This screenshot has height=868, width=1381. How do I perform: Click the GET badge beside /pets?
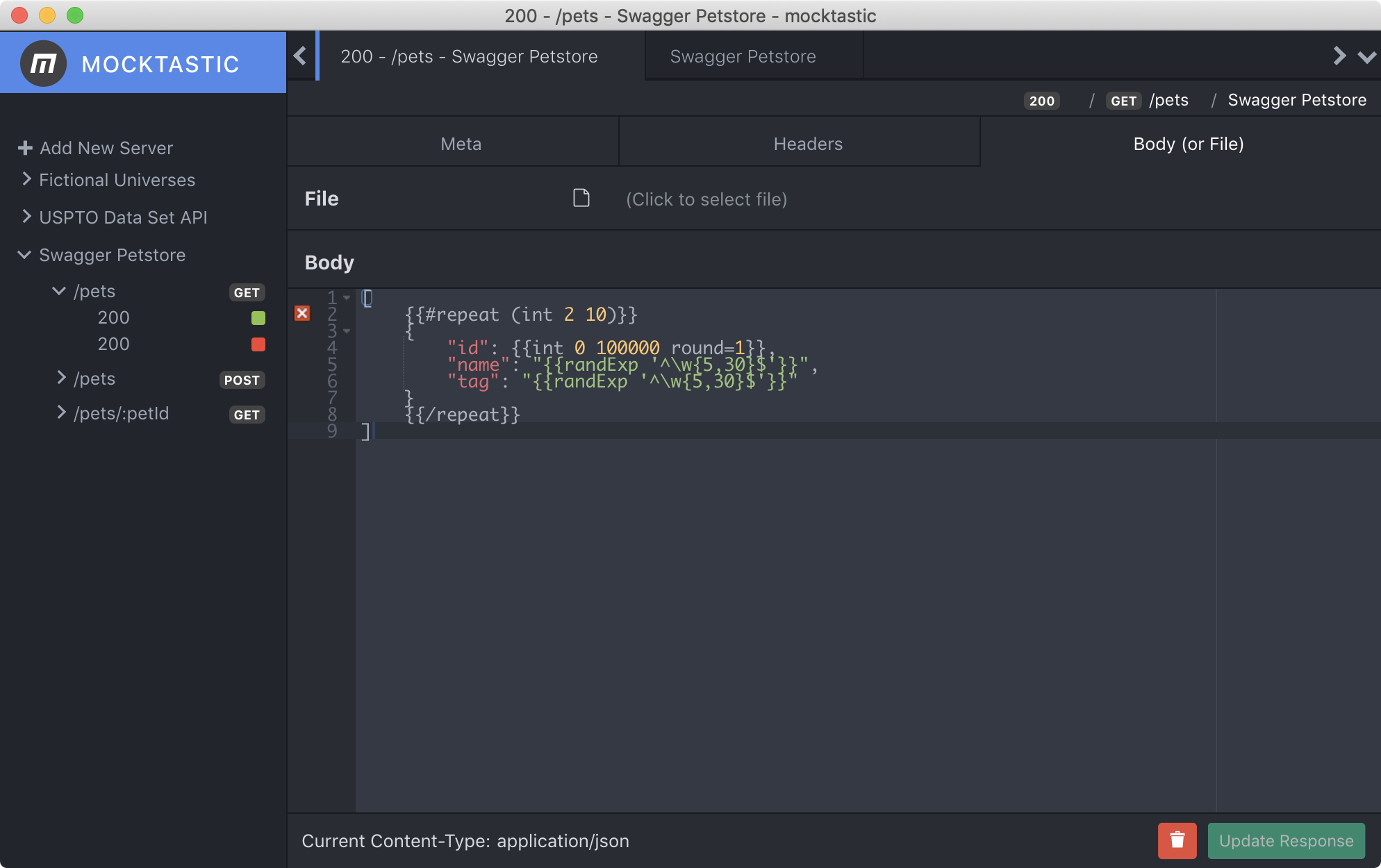tap(247, 292)
